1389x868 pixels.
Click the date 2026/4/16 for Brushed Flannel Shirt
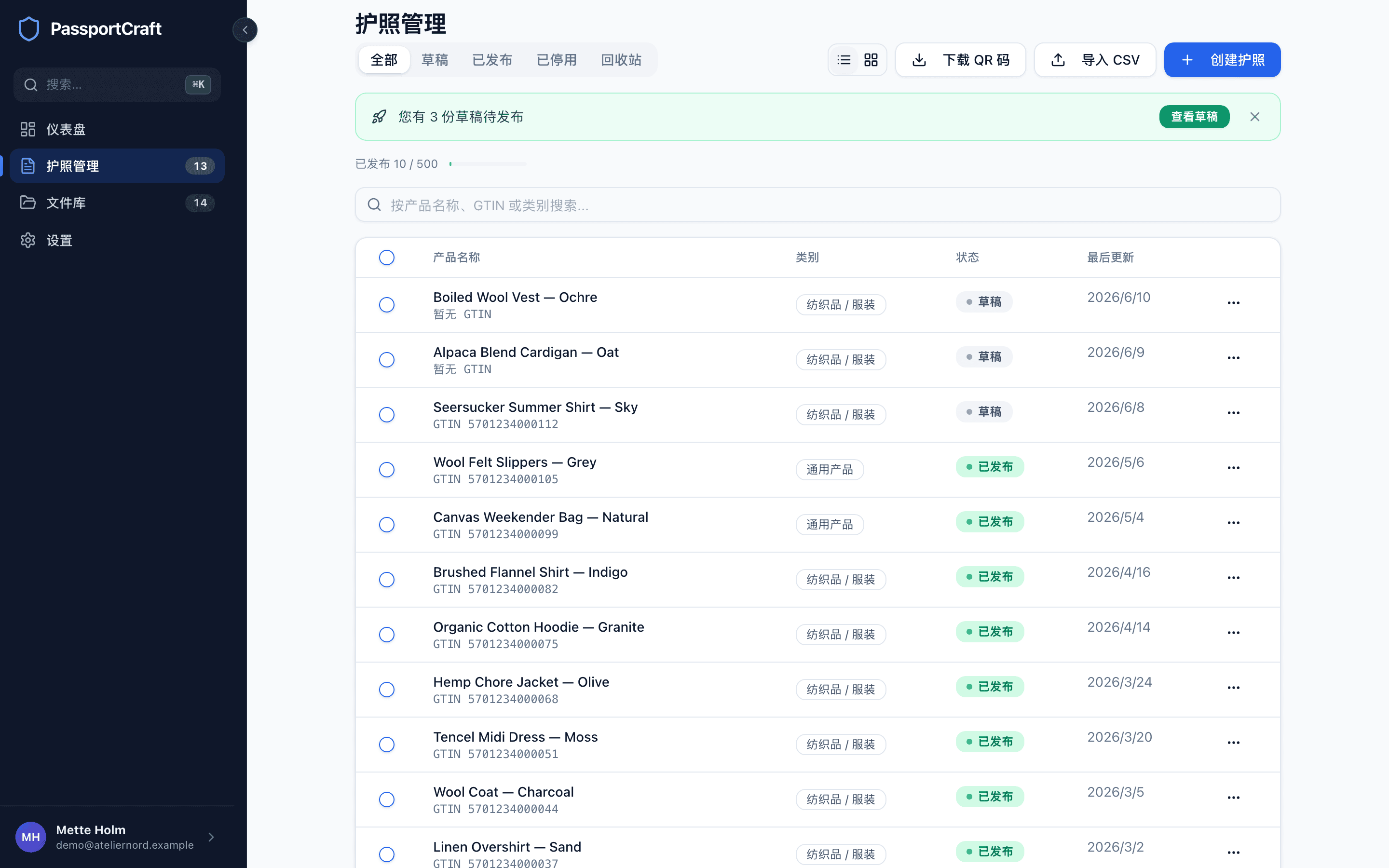[1118, 572]
